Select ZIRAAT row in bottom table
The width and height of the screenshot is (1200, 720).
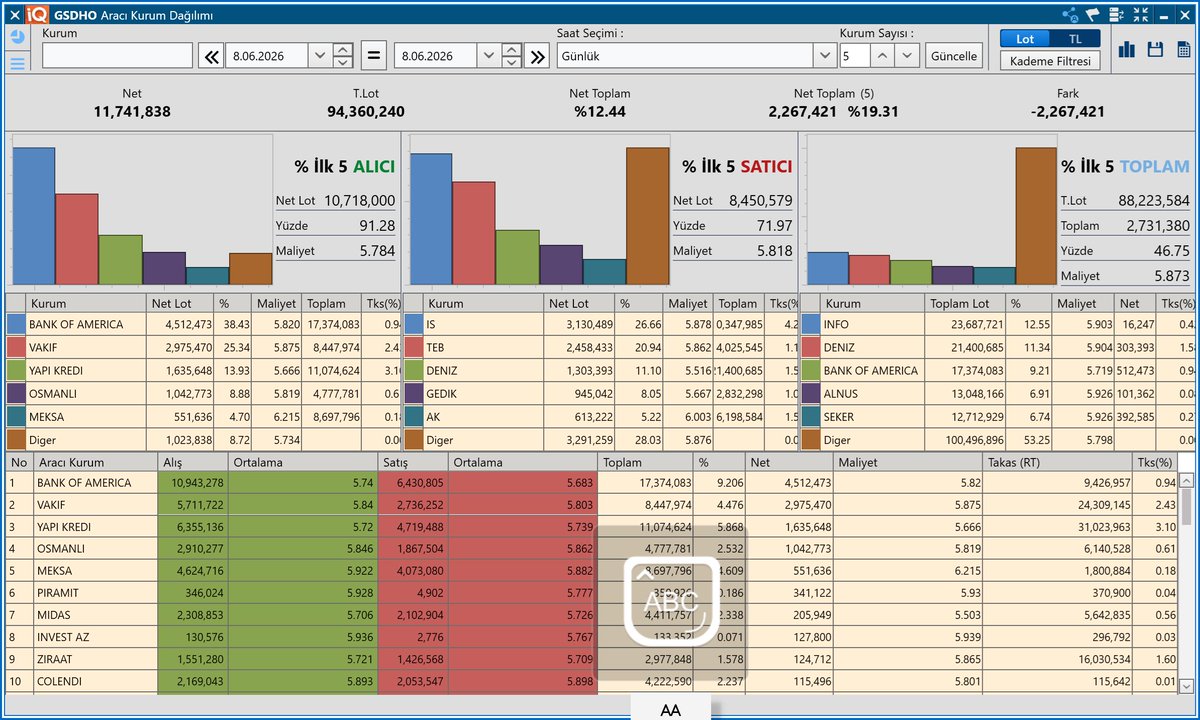pos(592,659)
